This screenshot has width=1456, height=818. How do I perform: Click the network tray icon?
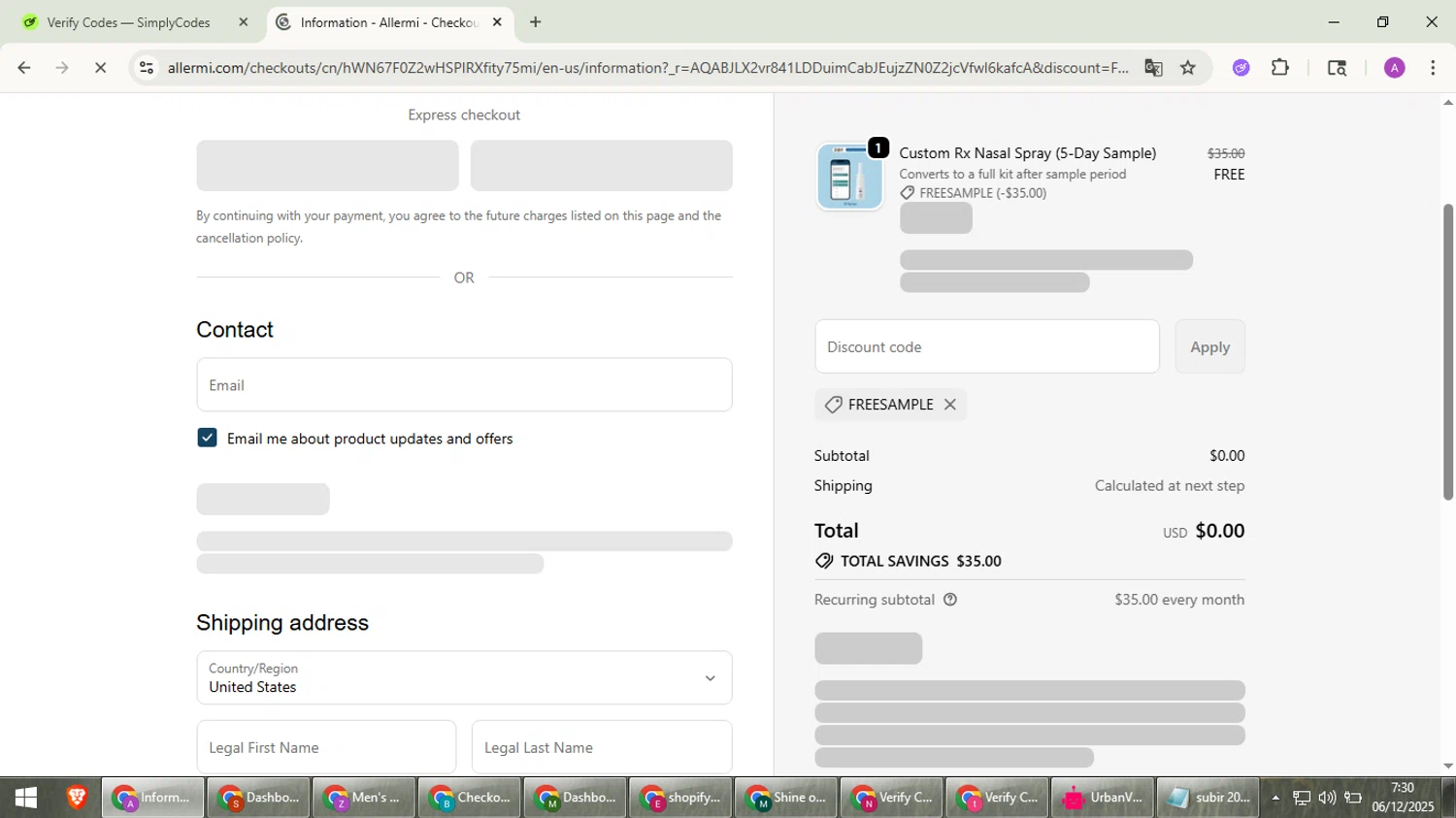click(1302, 799)
